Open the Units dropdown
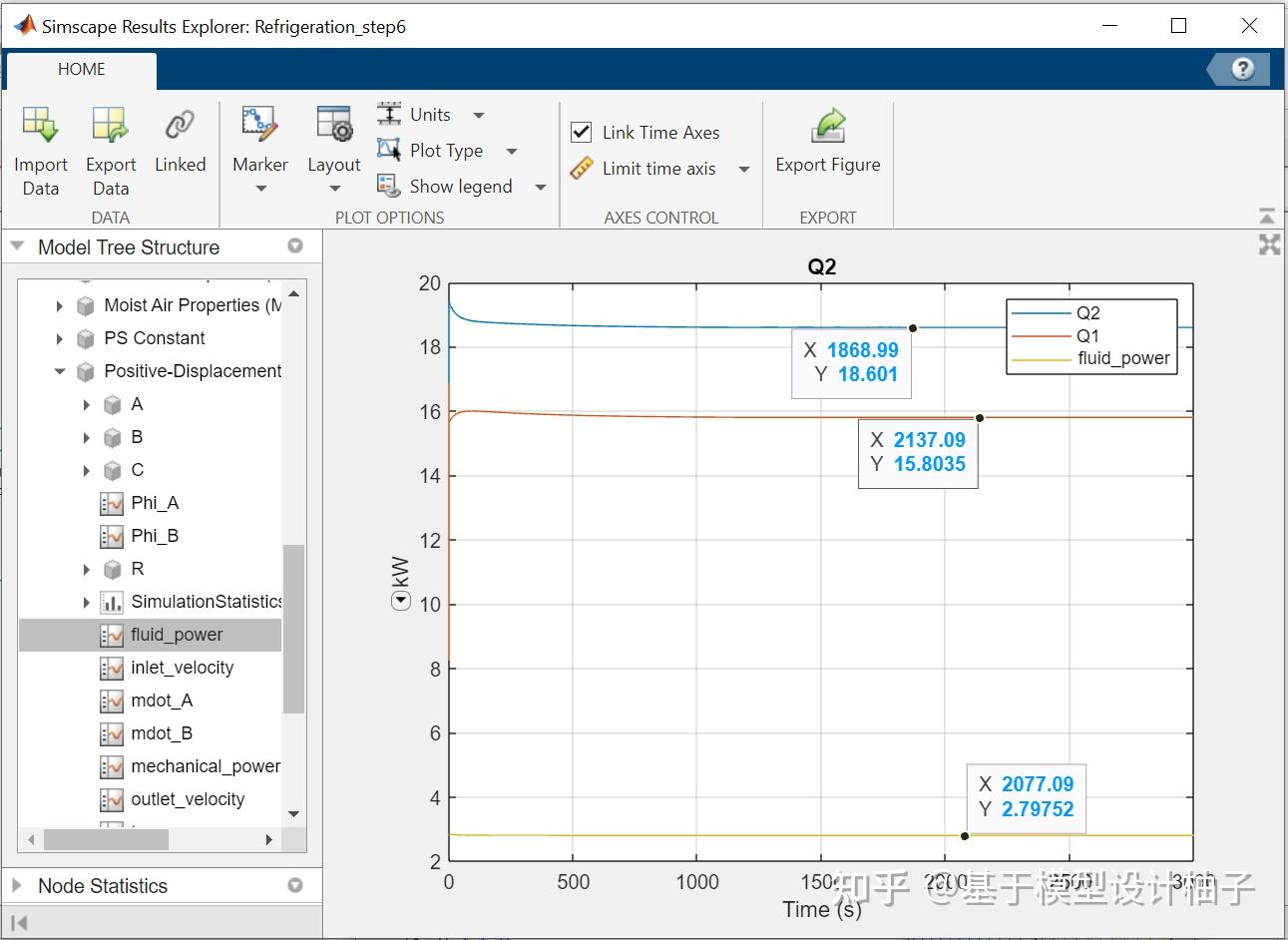 478,115
